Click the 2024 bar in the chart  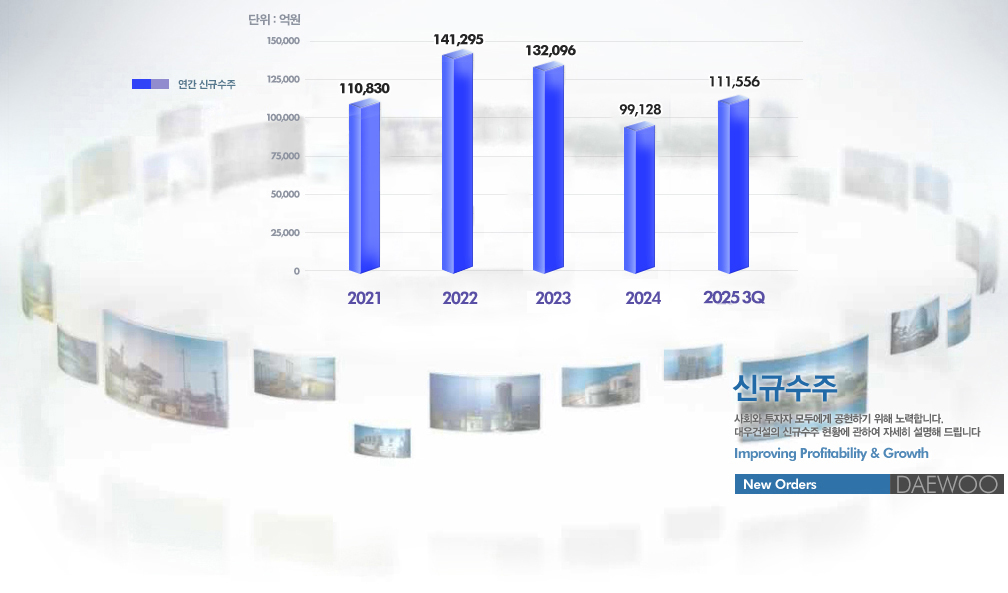(x=639, y=198)
